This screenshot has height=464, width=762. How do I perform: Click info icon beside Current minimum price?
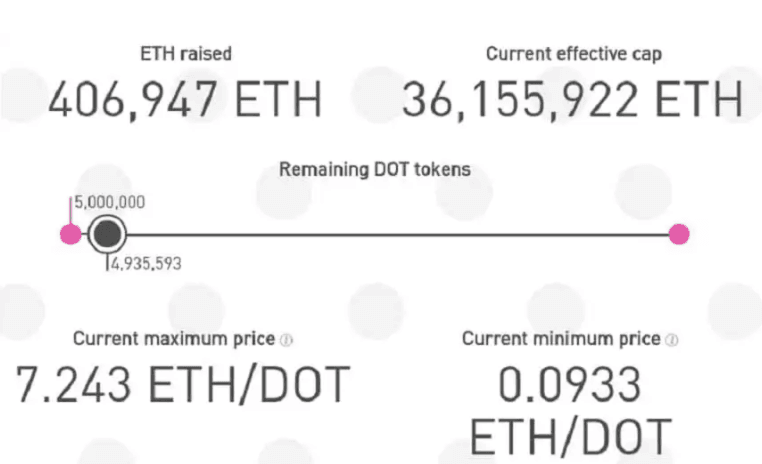pyautogui.click(x=672, y=340)
